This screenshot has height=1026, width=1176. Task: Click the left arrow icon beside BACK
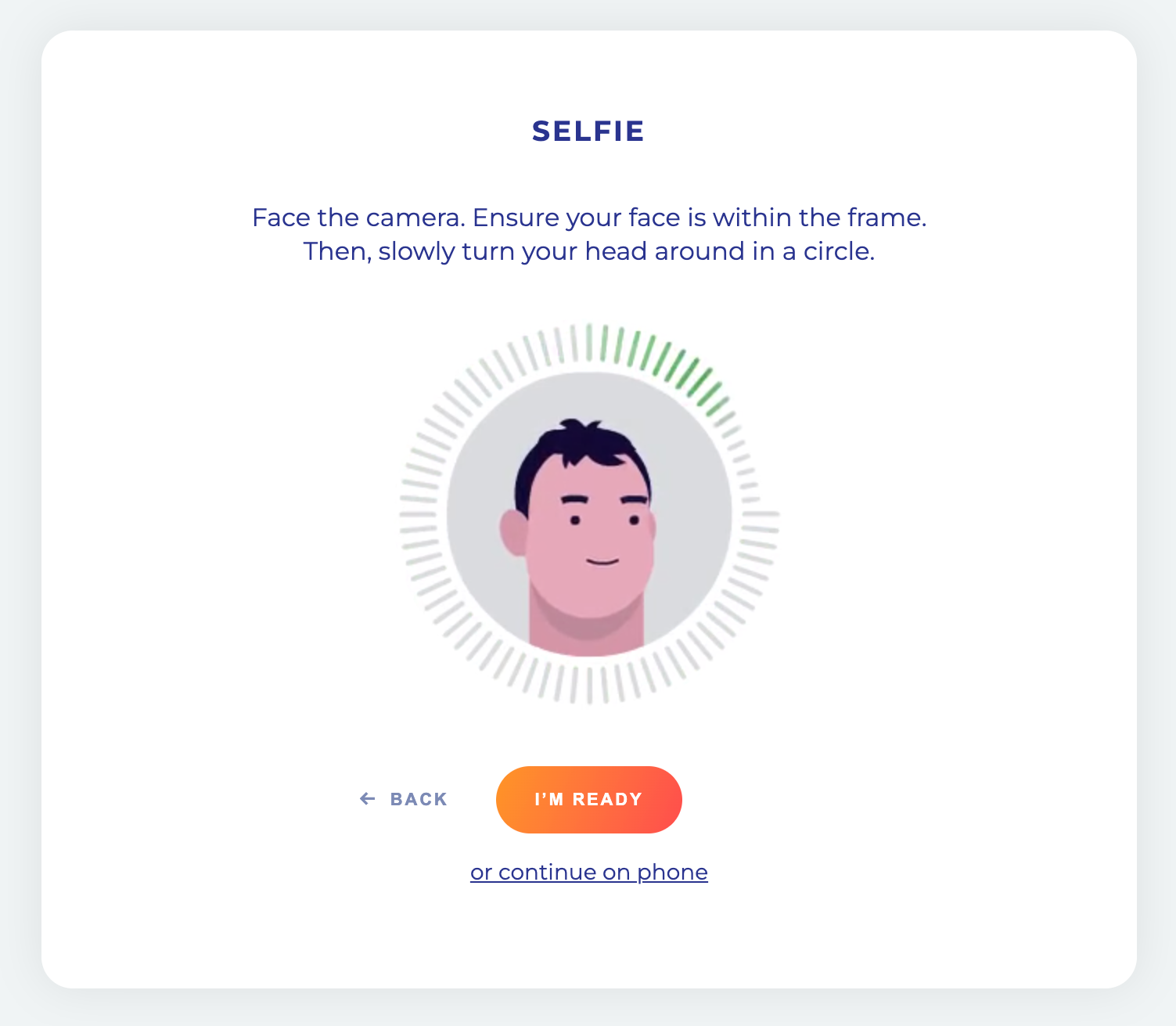(x=368, y=799)
